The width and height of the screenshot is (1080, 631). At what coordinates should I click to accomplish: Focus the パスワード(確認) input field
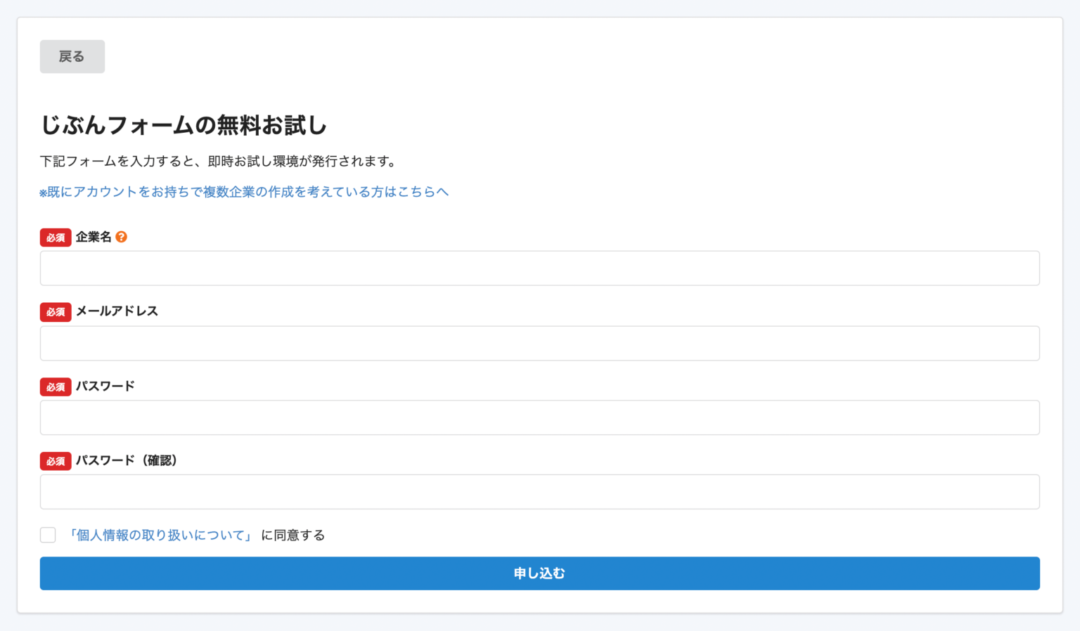tap(539, 492)
